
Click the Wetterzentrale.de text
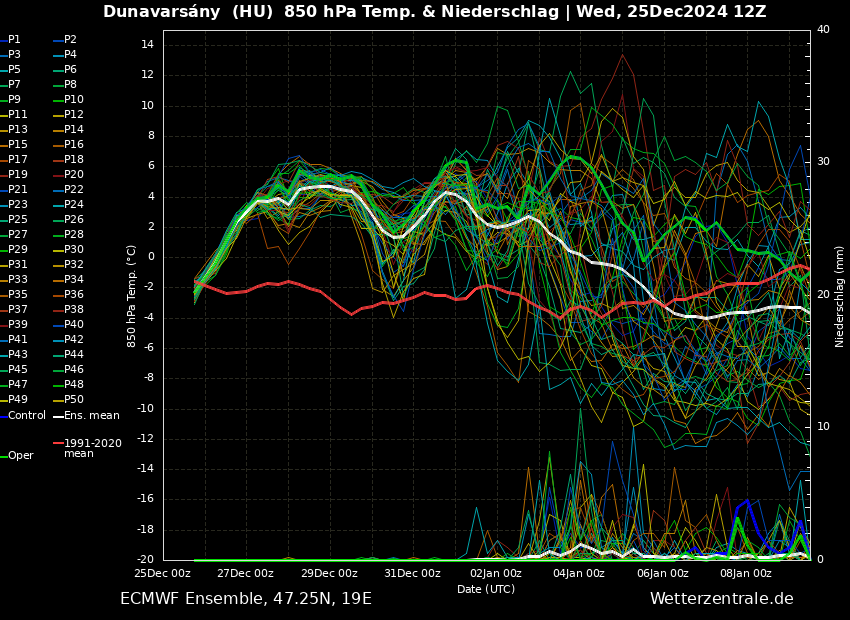coord(721,599)
